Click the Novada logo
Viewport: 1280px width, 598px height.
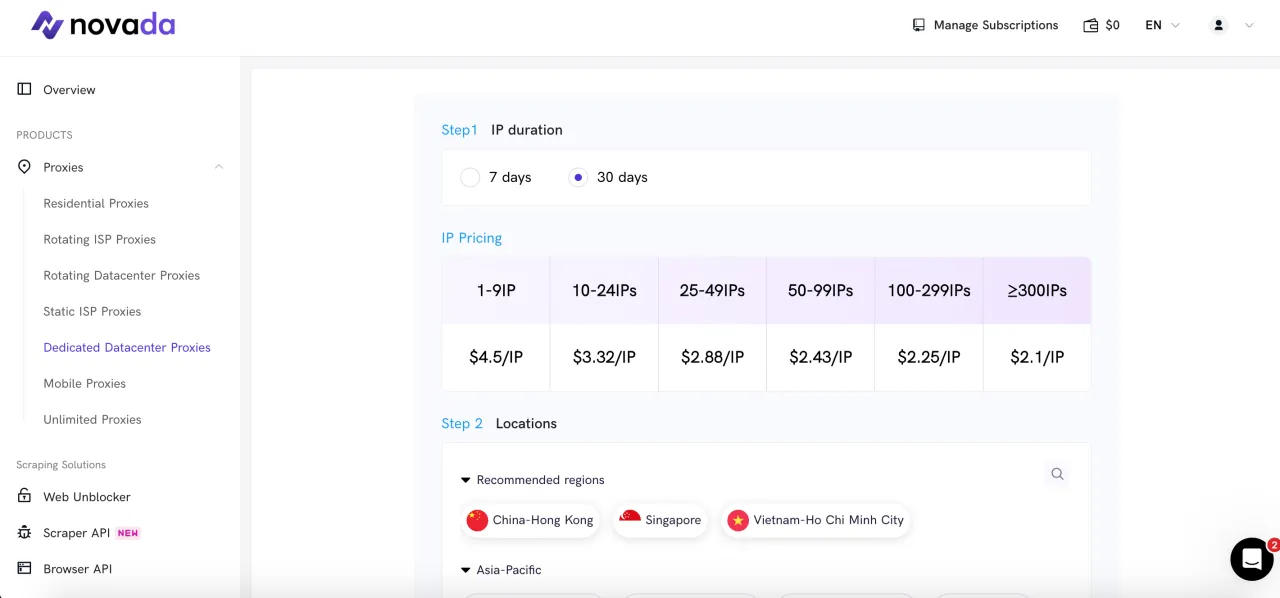pos(102,25)
